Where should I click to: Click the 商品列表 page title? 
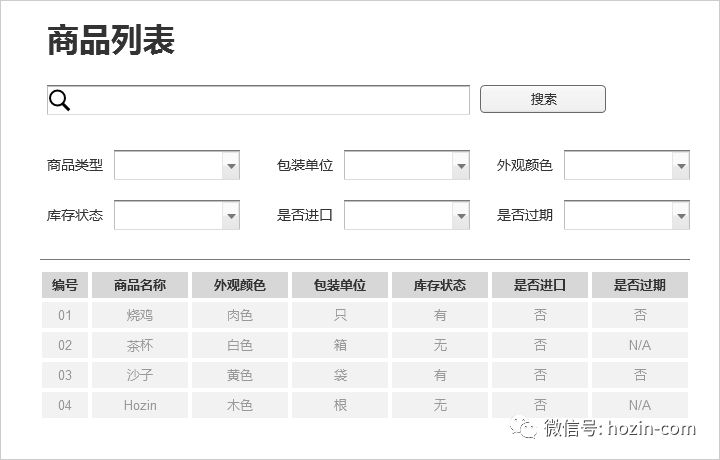point(111,40)
